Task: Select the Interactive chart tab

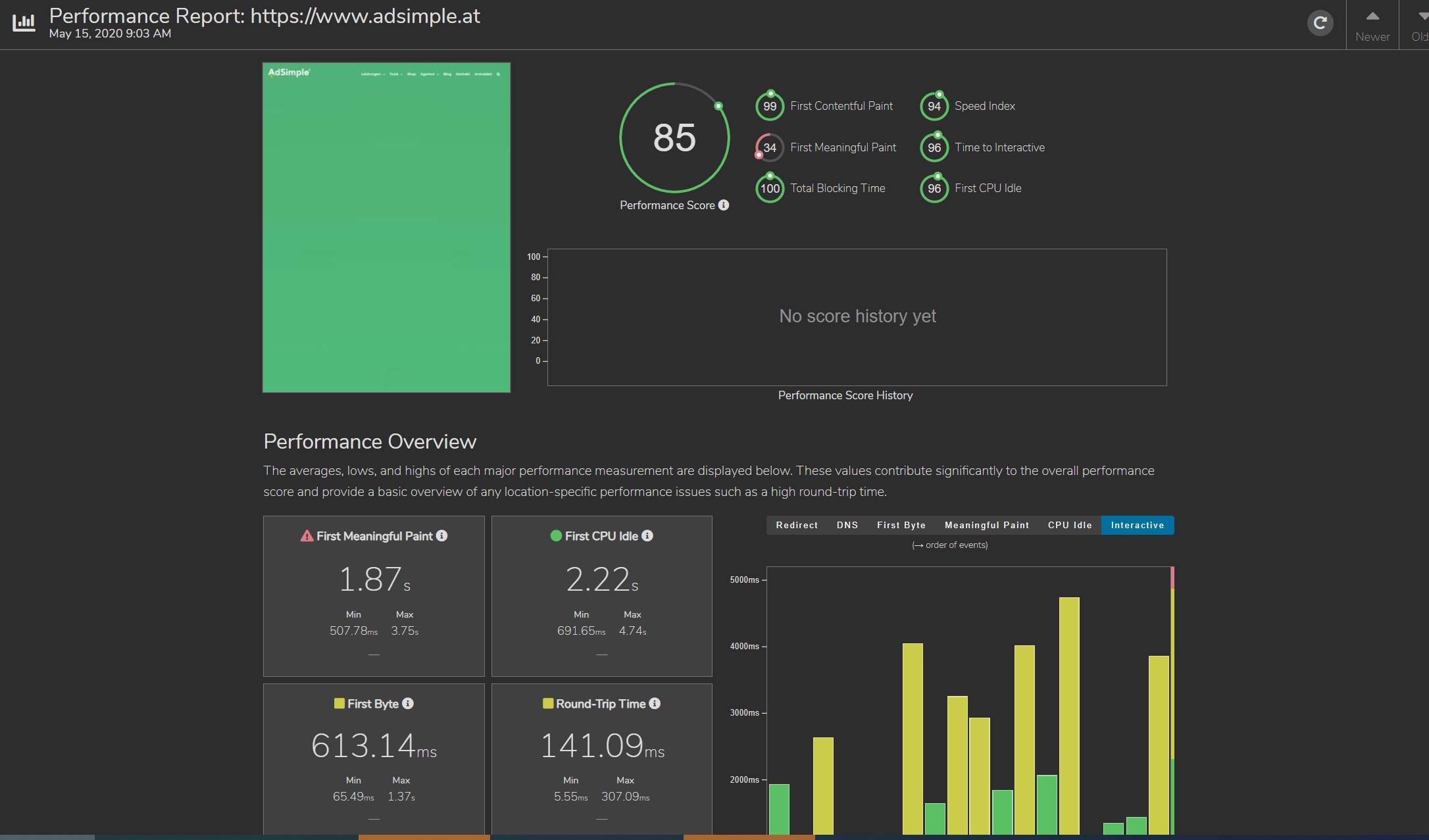Action: tap(1138, 525)
